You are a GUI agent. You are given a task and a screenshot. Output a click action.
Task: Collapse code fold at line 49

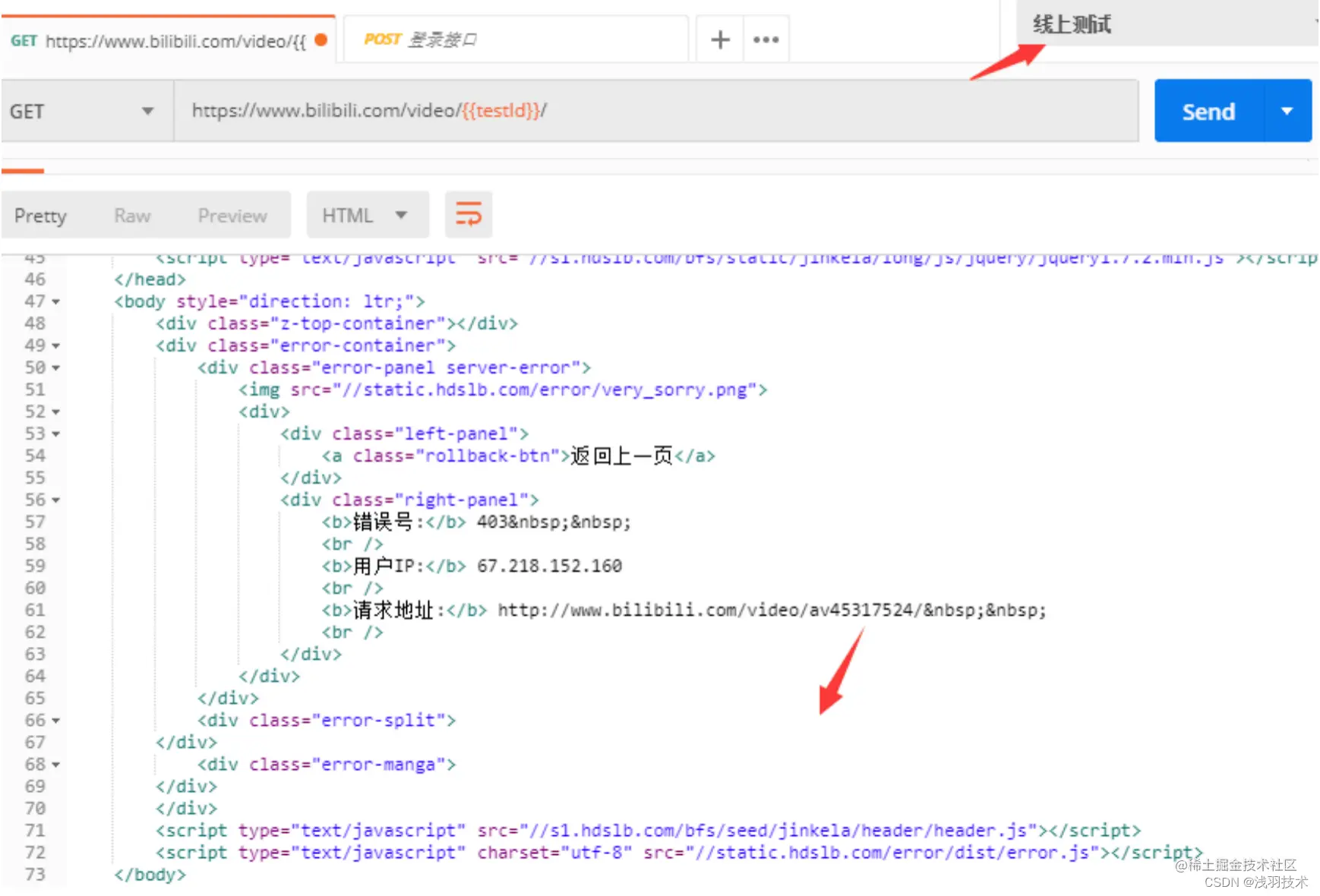(x=55, y=346)
